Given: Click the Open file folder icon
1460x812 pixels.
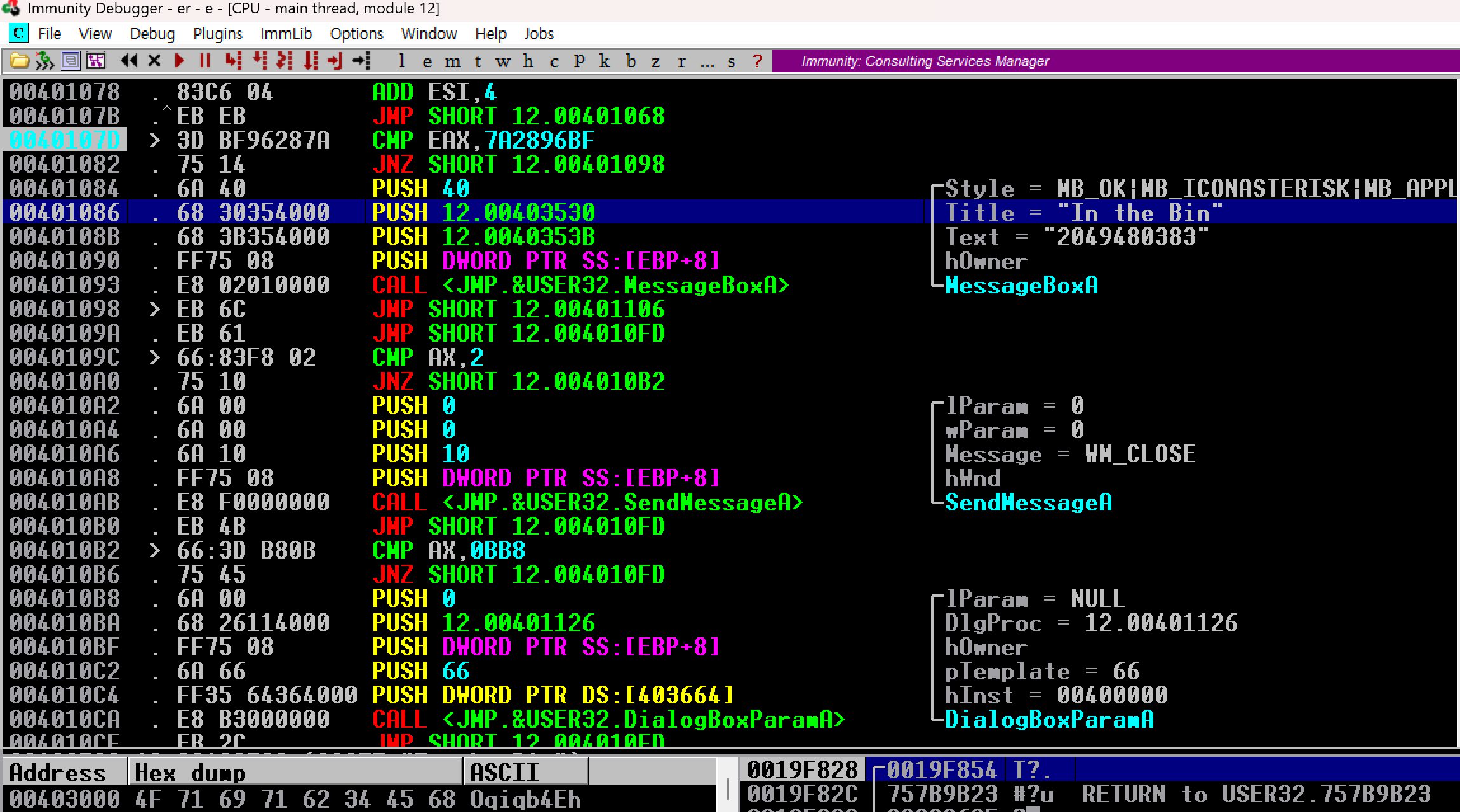Looking at the screenshot, I should (x=20, y=61).
